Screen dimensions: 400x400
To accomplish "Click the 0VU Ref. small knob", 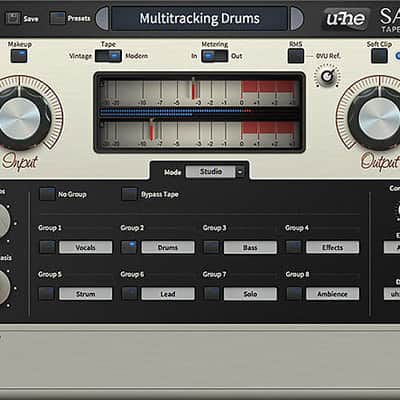I will [327, 76].
